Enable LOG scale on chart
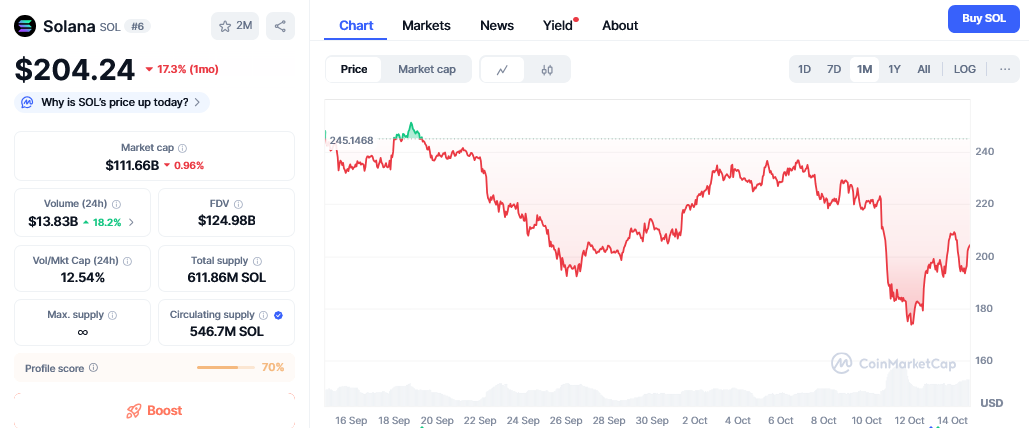This screenshot has width=1029, height=428. tap(965, 69)
